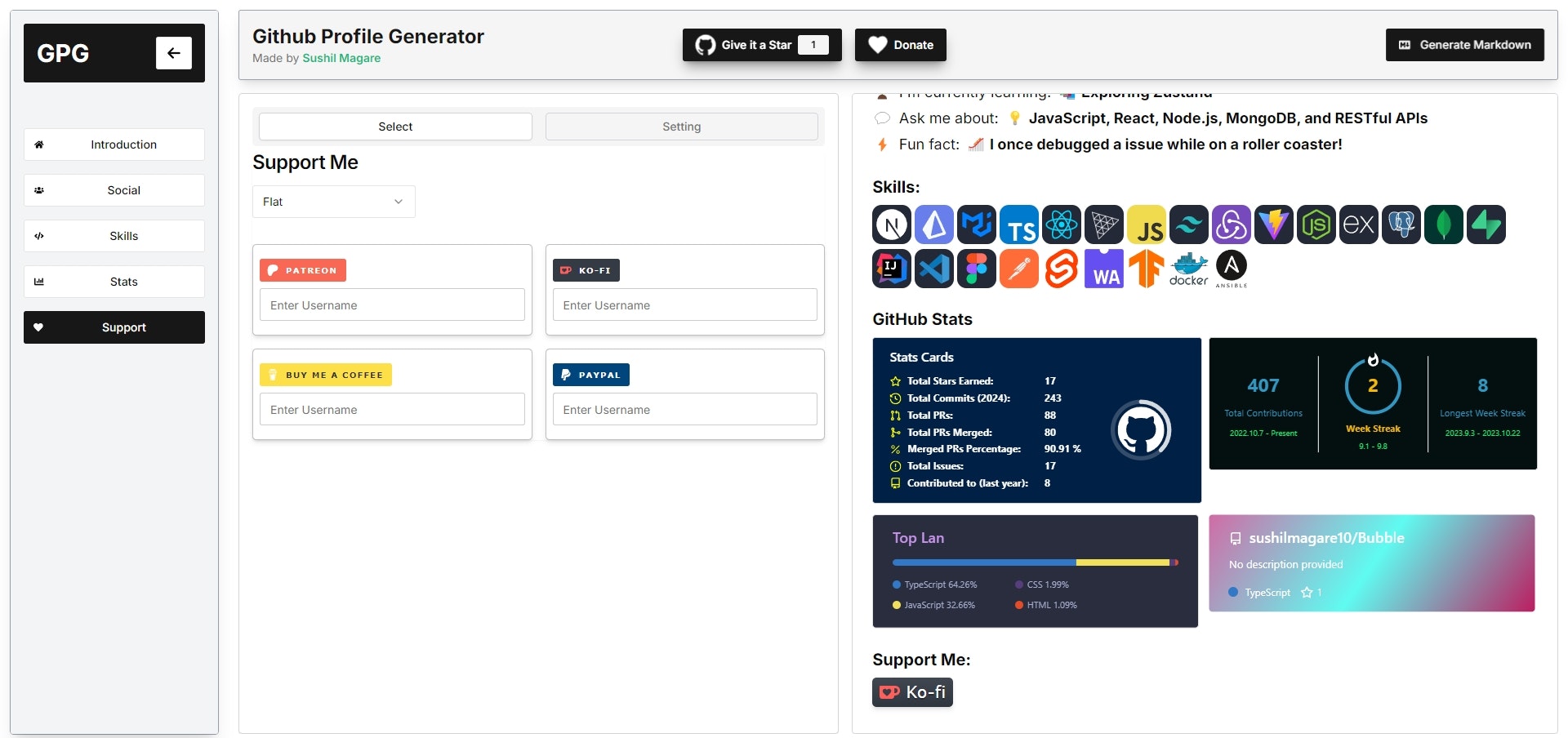Click the GitHub Stats Cards image
The image size is (1568, 738).
pos(1037,420)
